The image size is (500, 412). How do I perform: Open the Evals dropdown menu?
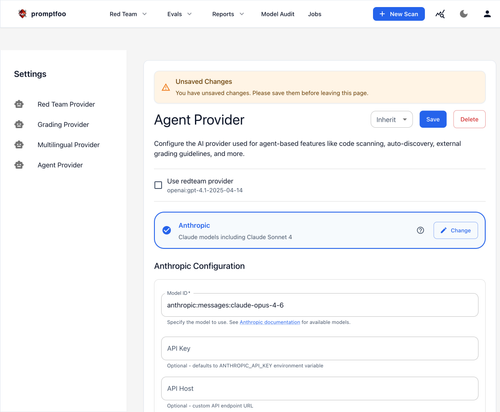tap(179, 14)
